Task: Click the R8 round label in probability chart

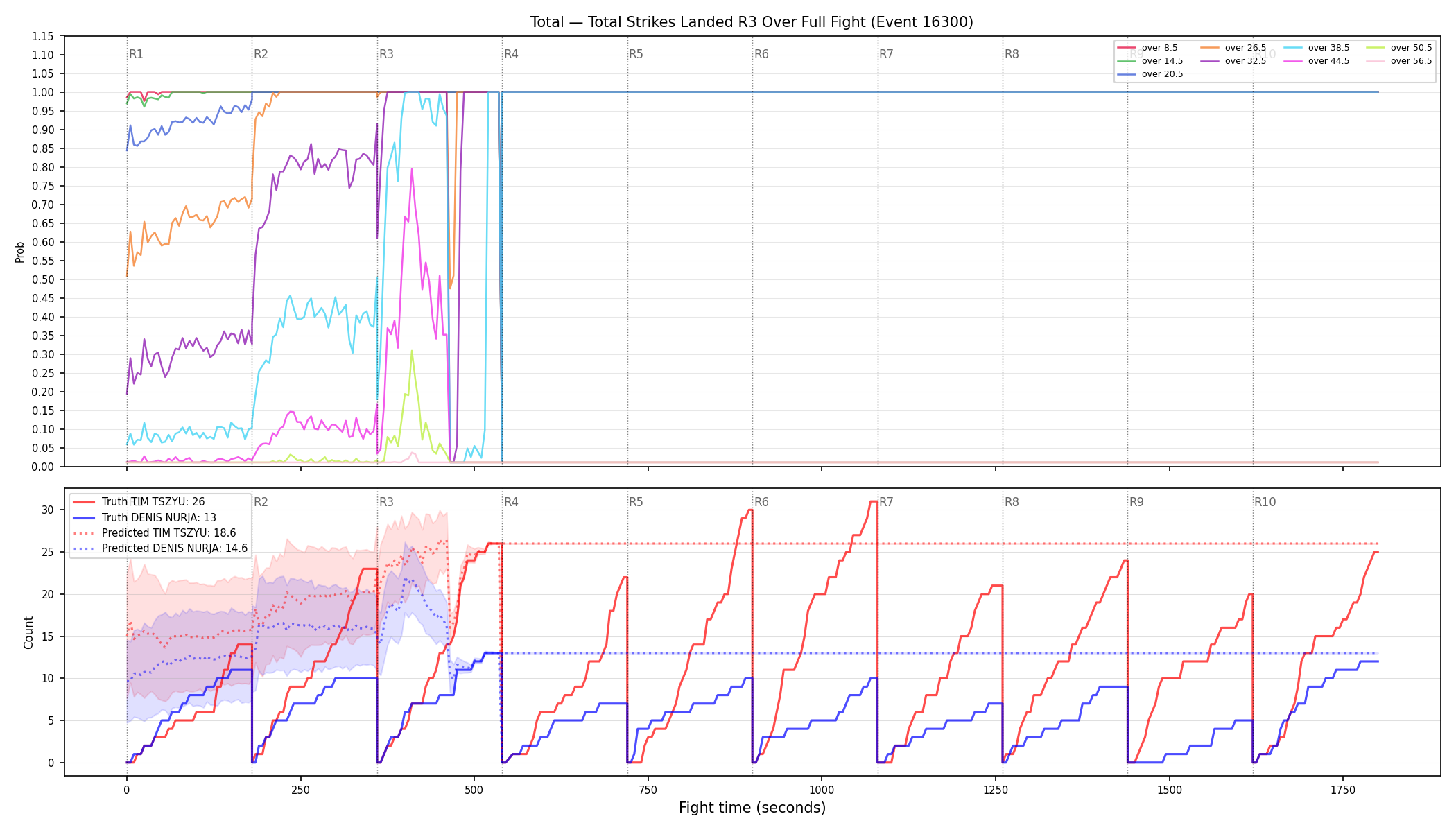Action: pos(1012,54)
